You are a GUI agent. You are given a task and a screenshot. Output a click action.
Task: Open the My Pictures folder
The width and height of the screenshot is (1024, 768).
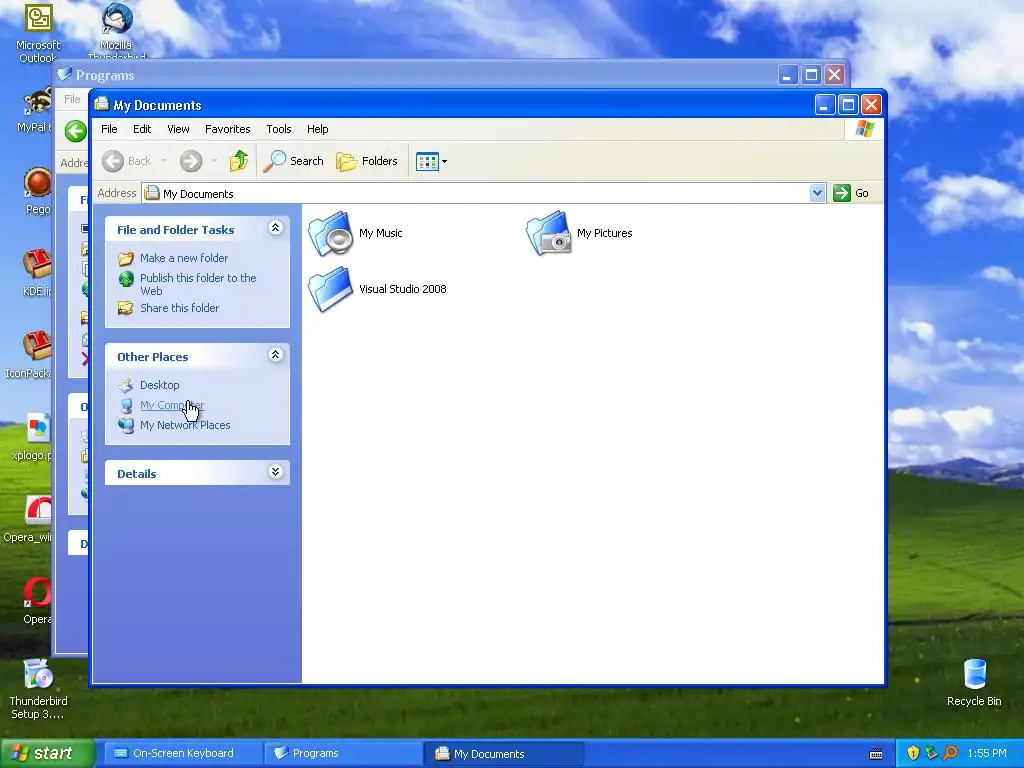[x=579, y=233]
